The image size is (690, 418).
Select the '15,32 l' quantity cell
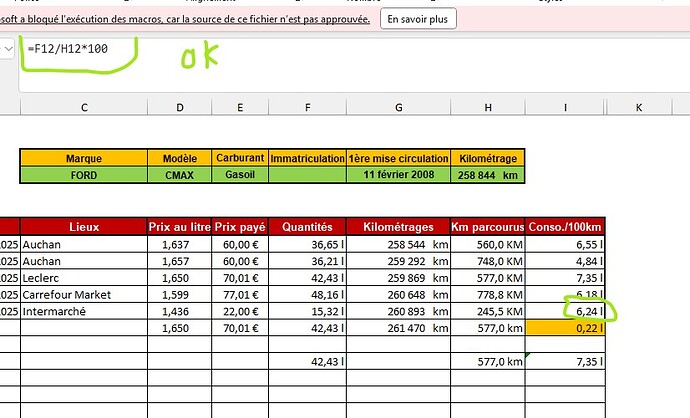pos(308,312)
